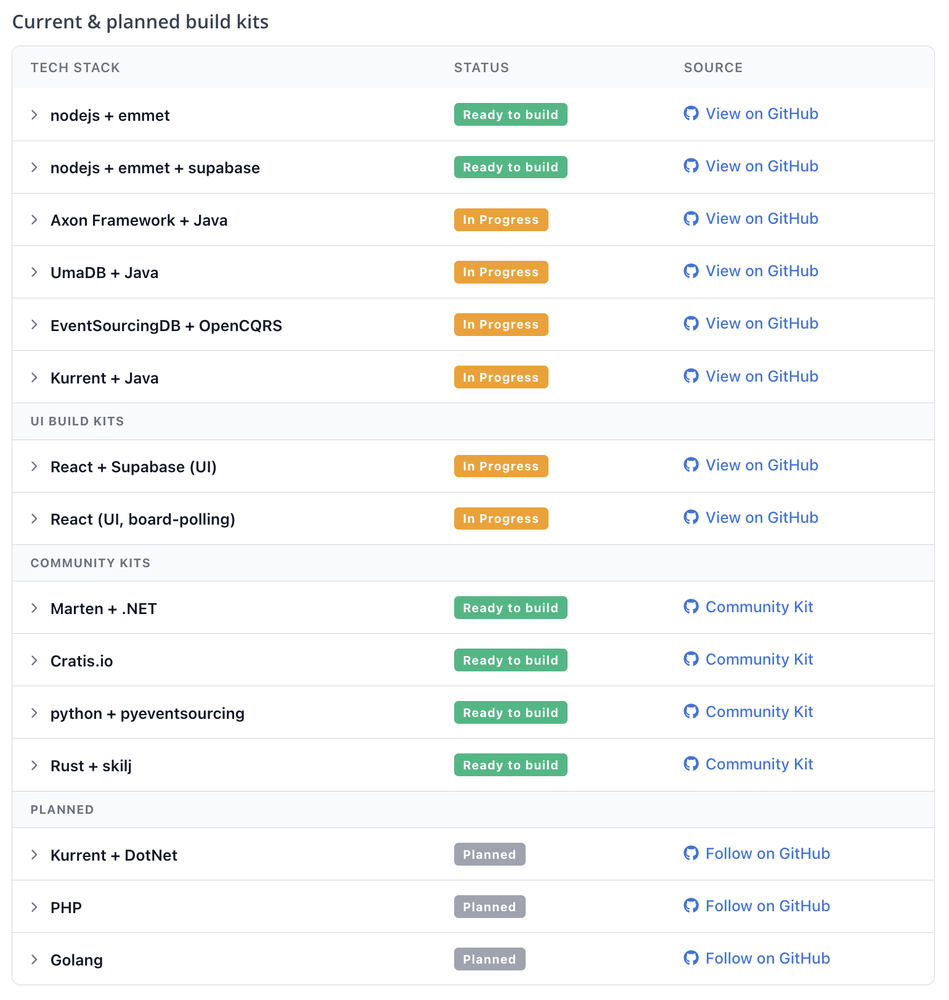Click GitHub icon in Kurrent + Java row

(x=691, y=376)
